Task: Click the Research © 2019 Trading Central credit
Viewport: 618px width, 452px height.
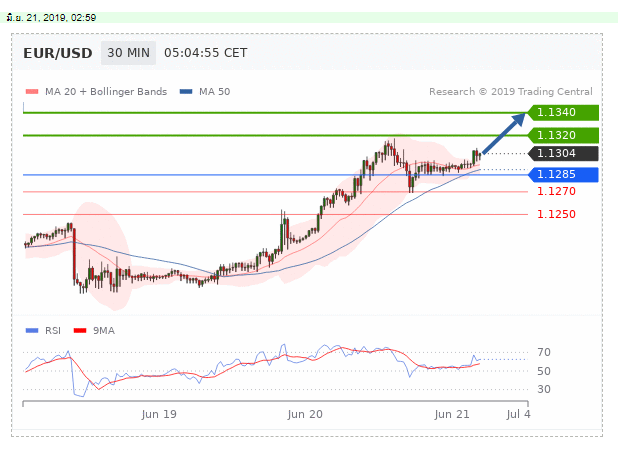Action: (x=511, y=92)
